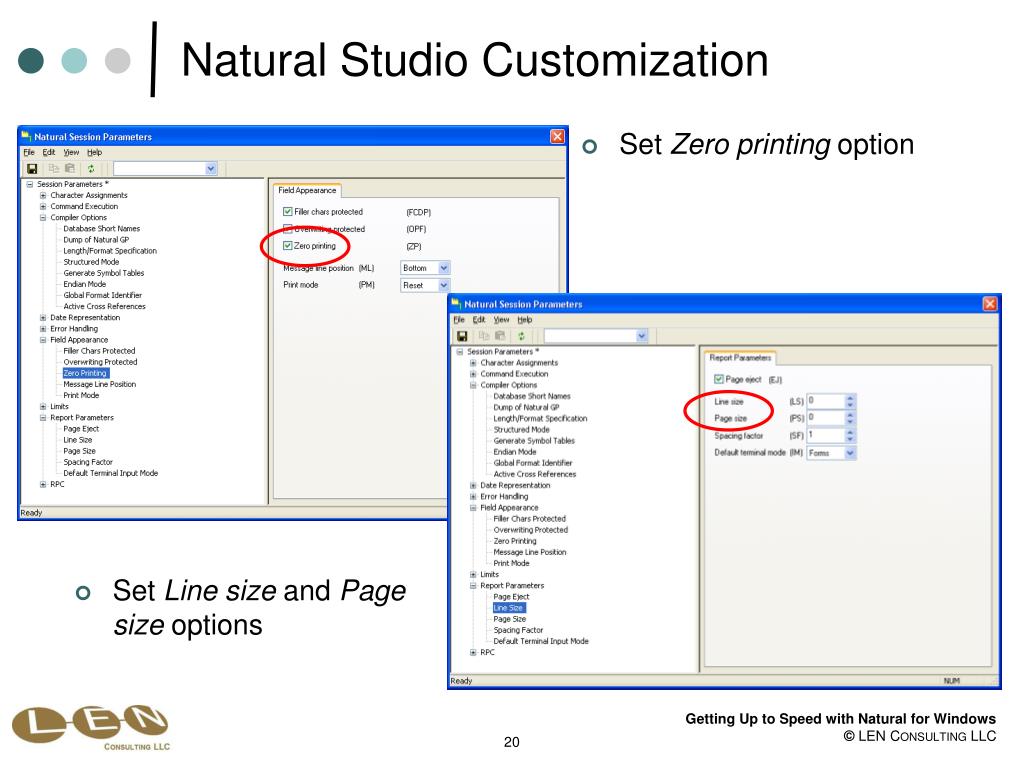This screenshot has height=768, width=1024.
Task: Click green Refresh icon in front window toolbar
Action: [x=521, y=336]
